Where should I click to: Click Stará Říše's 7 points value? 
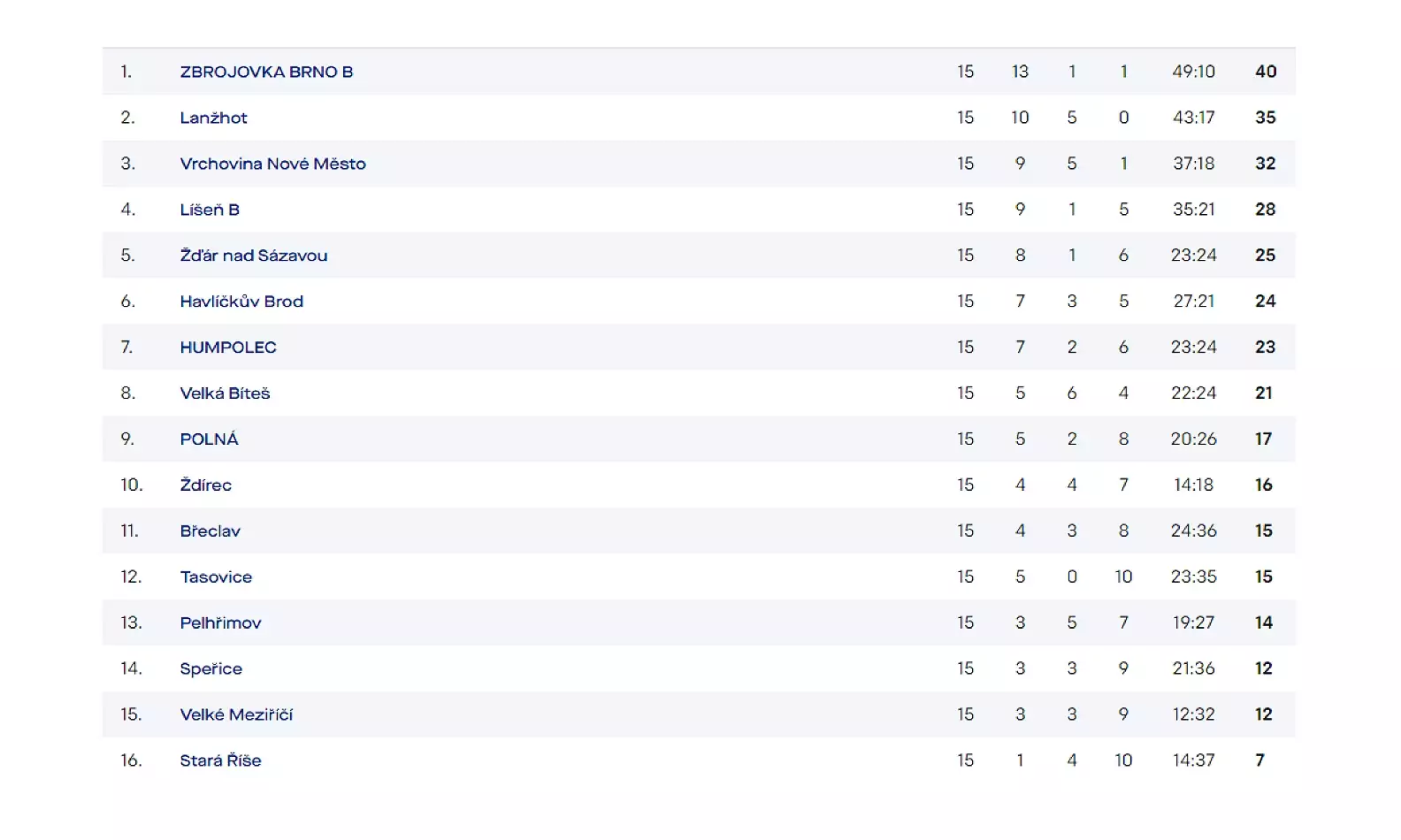pos(1260,760)
